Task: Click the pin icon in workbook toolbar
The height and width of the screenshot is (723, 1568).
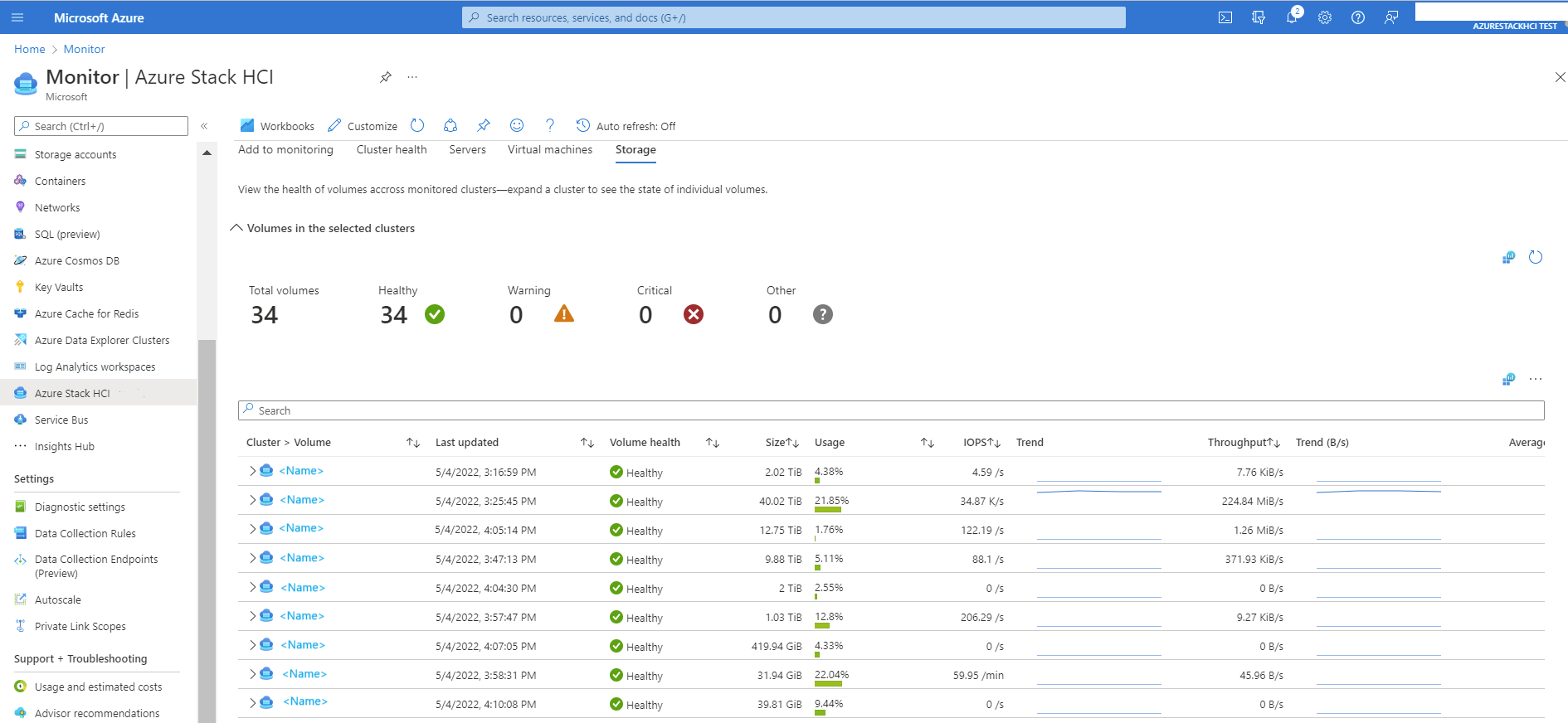Action: [484, 125]
